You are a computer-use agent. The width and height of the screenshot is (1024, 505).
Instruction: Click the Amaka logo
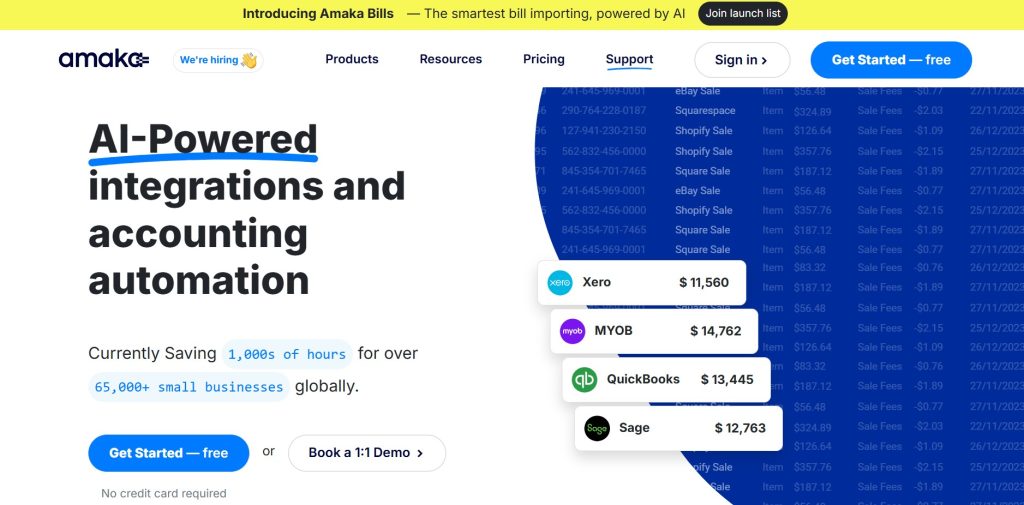click(x=104, y=59)
